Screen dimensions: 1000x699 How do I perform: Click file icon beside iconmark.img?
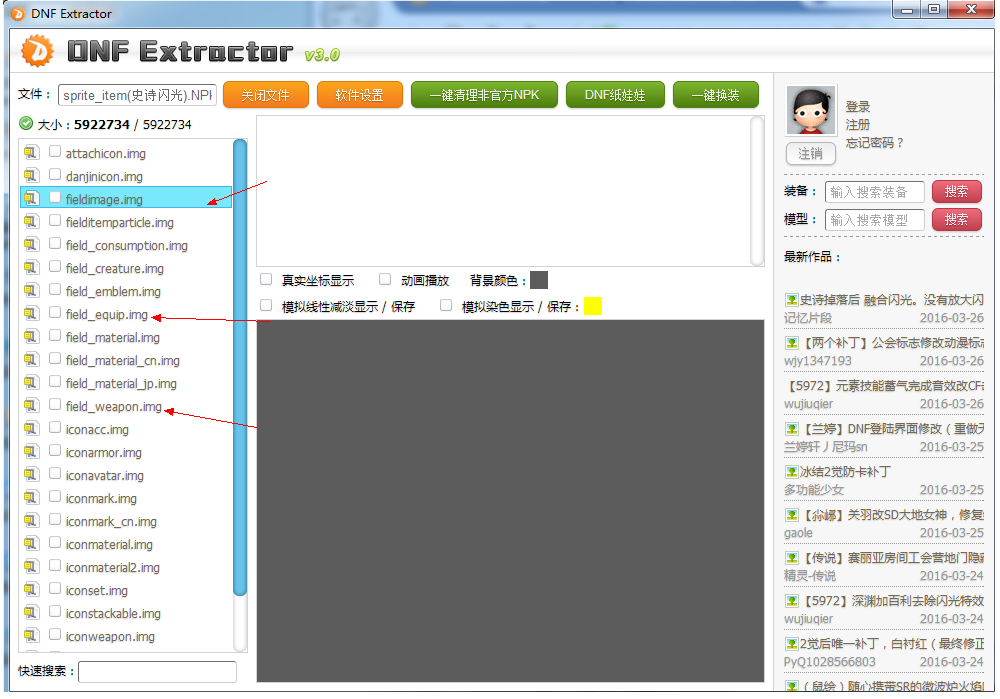tap(31, 498)
